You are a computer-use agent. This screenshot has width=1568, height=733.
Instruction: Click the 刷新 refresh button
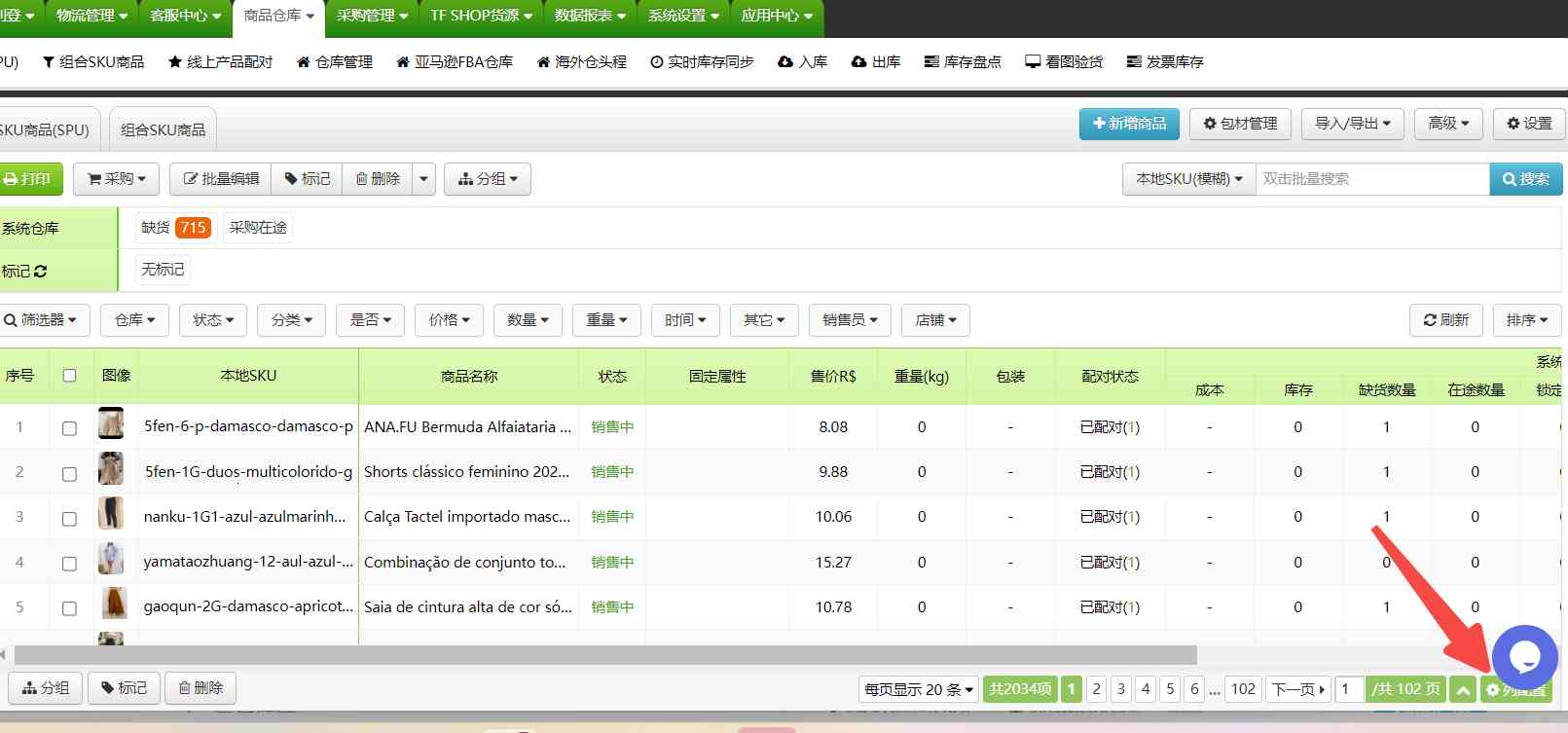coord(1446,320)
